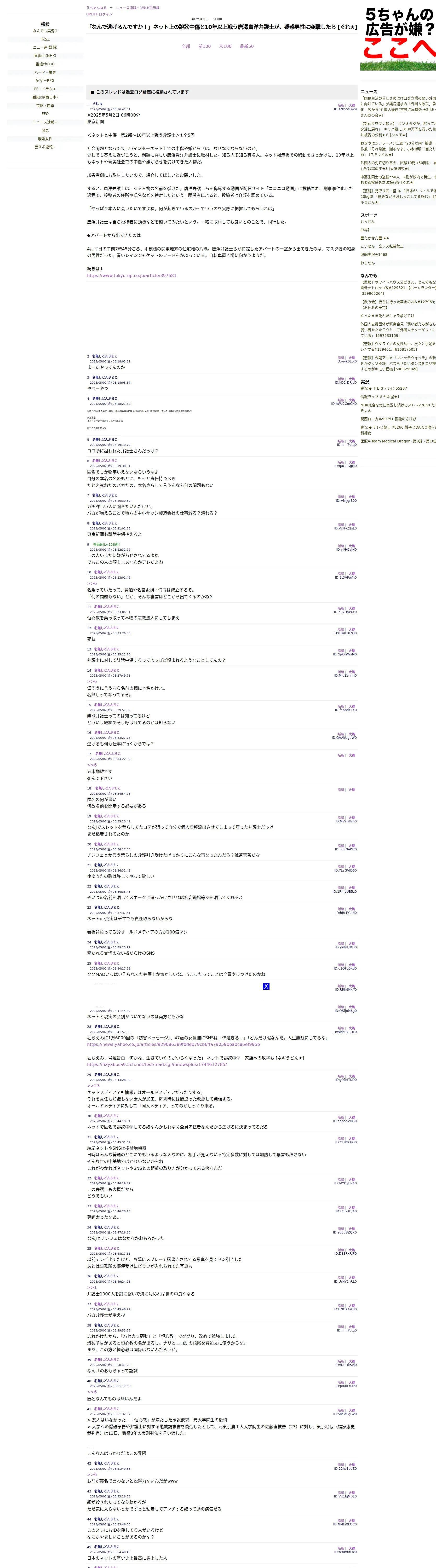The width and height of the screenshot is (436, 1568).
Task: Open とらせん thread under スポーツ
Action: pyautogui.click(x=368, y=222)
